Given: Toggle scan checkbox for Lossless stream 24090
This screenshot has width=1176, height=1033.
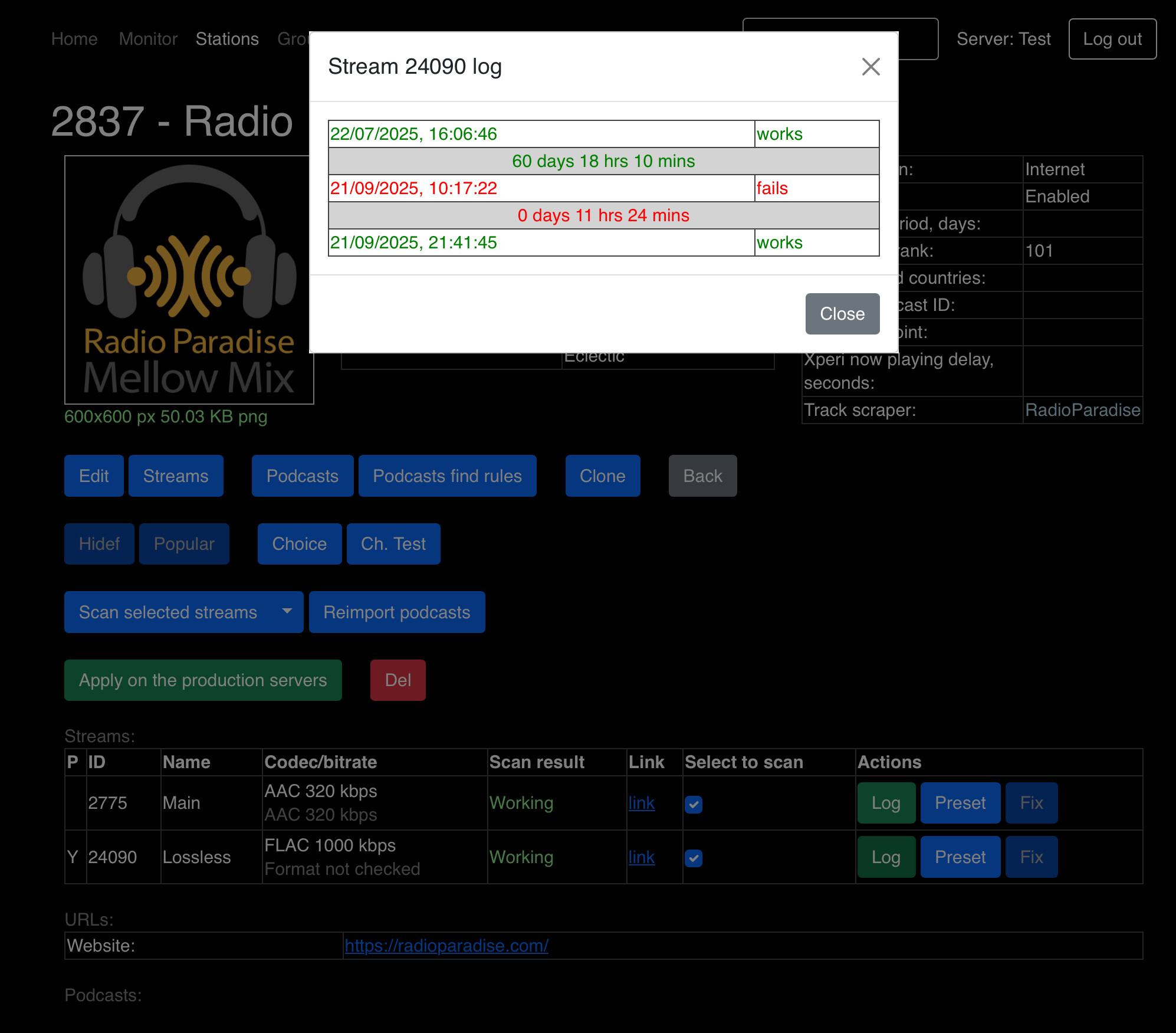Looking at the screenshot, I should (694, 858).
